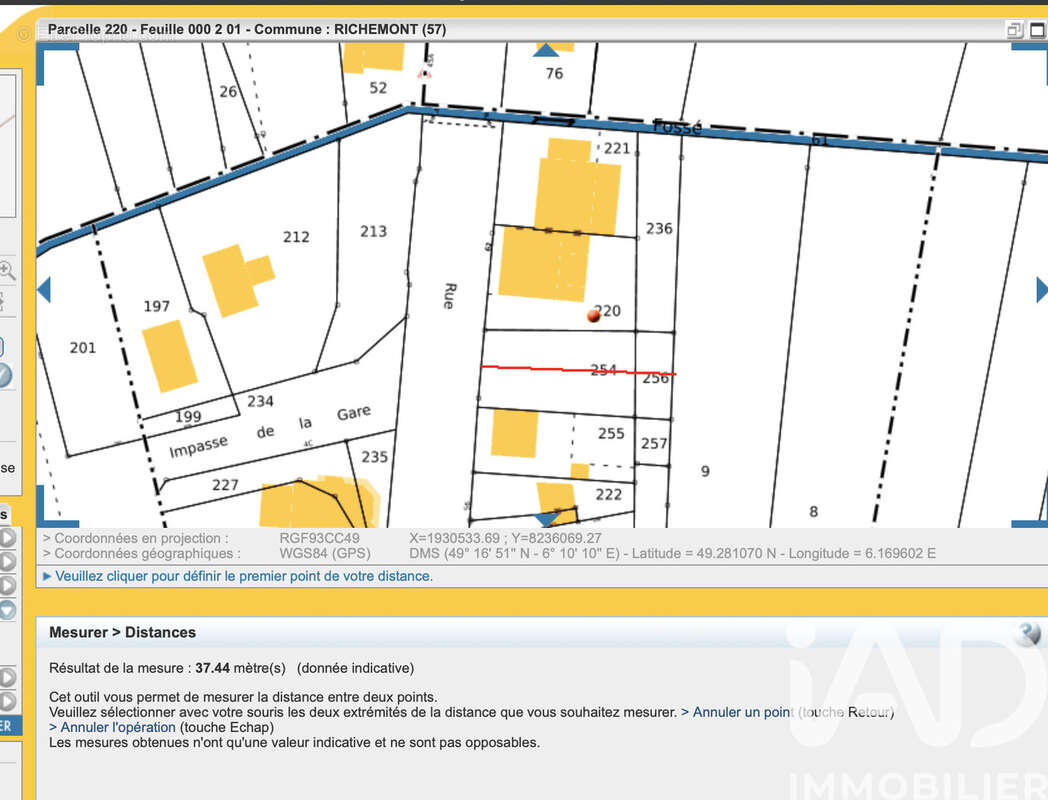
Task: Pan the map right with the right arrow
Action: (x=1041, y=290)
